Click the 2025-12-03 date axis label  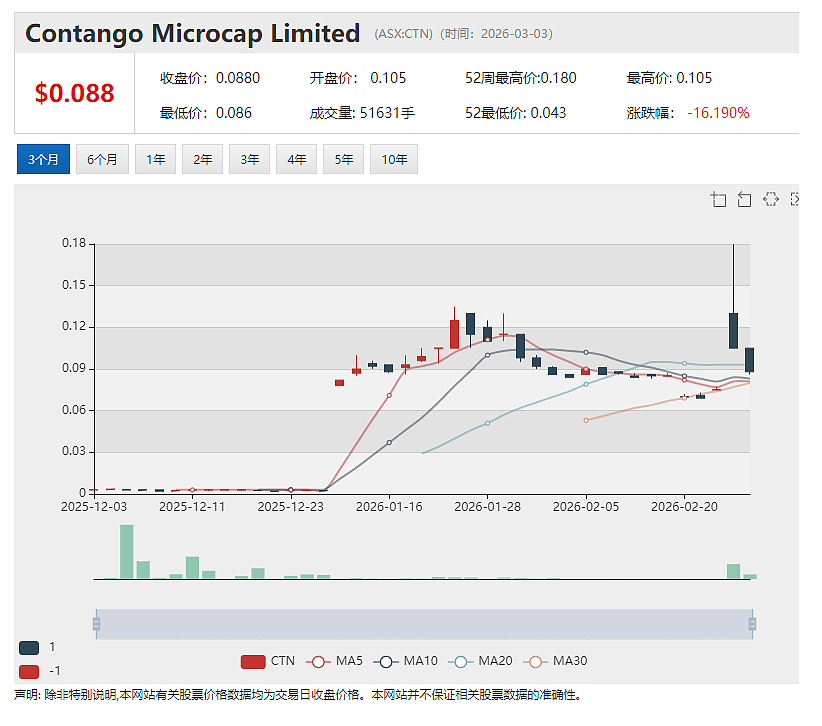(94, 507)
